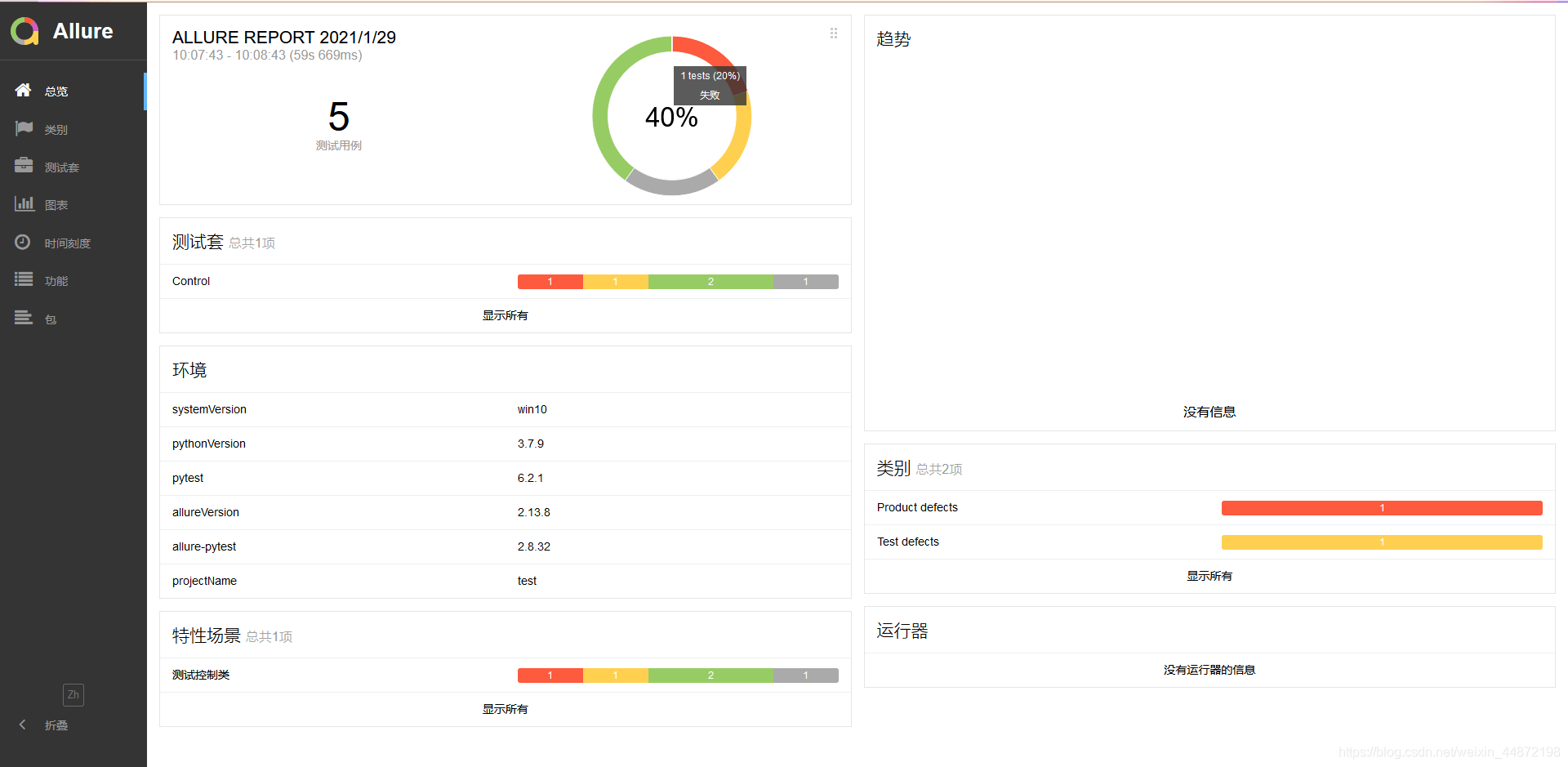Open the Product defects category
Screen dimensions: 1568x767
click(x=1209, y=507)
